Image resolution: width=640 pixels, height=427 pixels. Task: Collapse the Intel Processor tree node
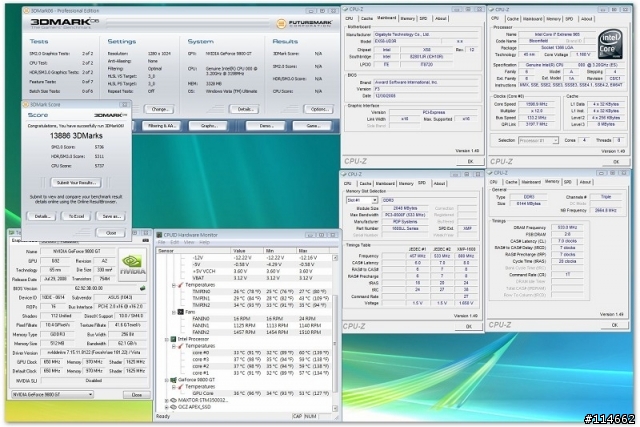[x=167, y=339]
